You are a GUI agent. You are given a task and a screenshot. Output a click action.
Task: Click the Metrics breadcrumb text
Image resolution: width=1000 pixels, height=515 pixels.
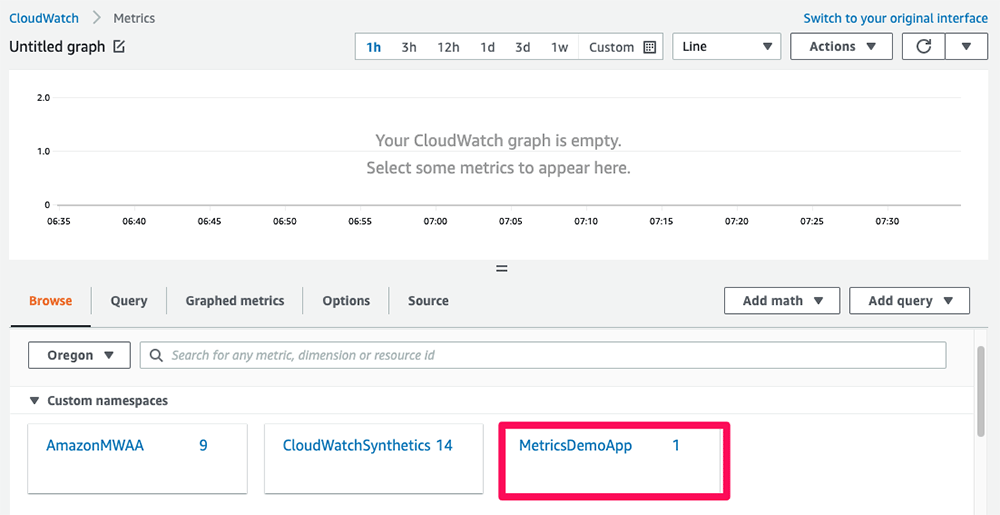134,18
